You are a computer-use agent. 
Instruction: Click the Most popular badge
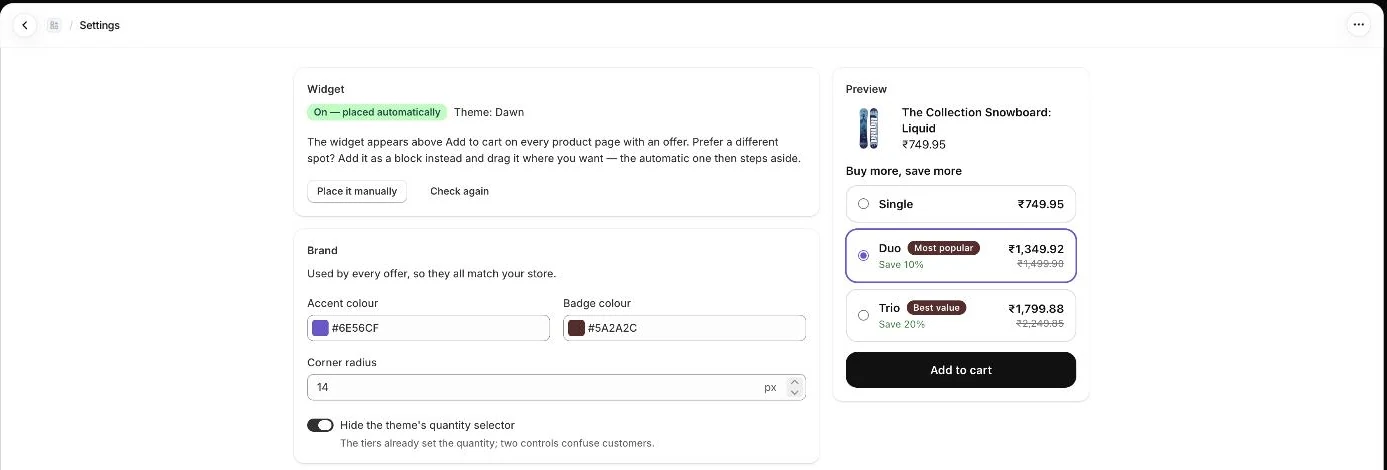pos(944,248)
